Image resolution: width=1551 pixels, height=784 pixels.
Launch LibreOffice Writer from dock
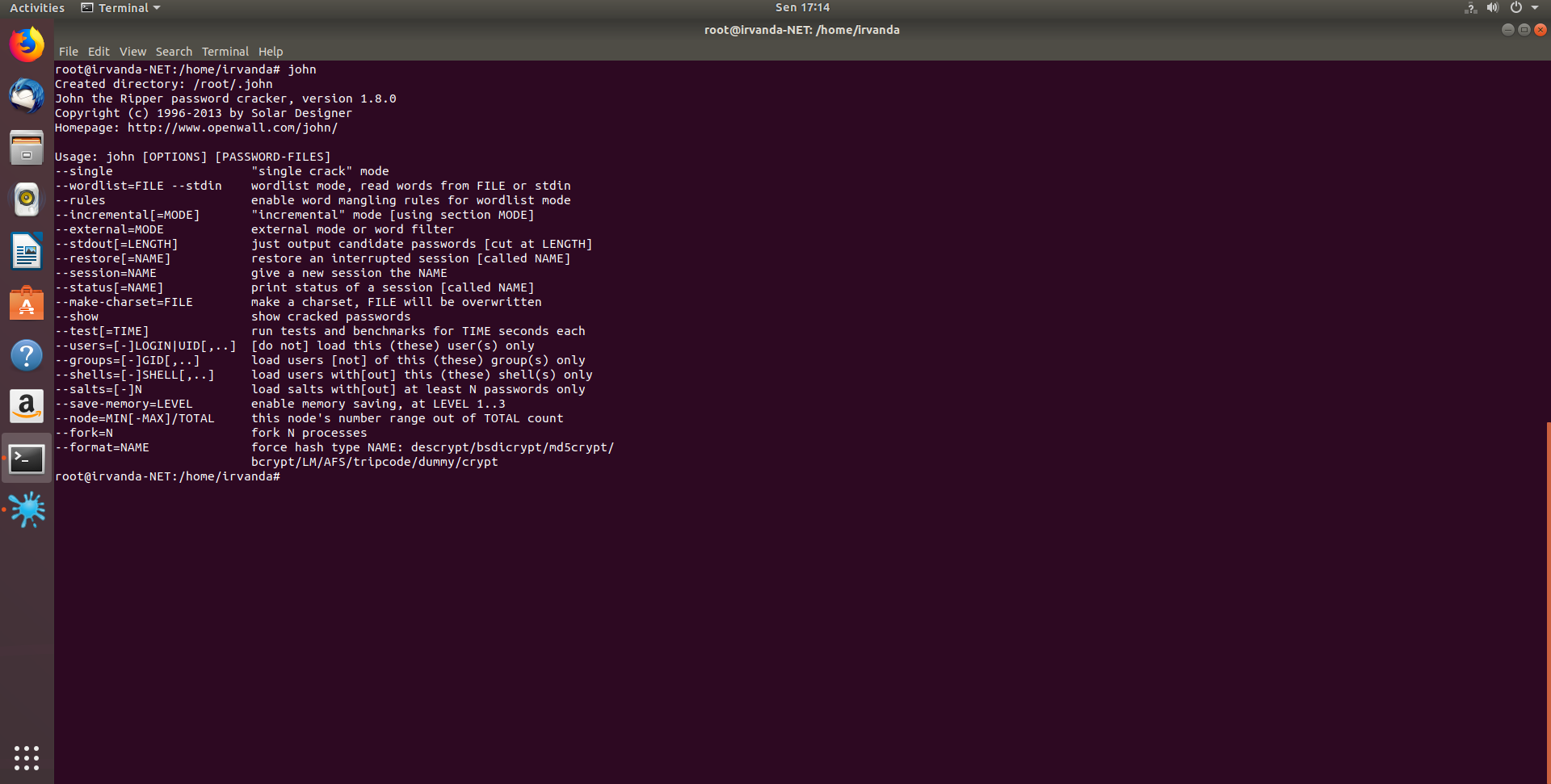click(x=27, y=252)
